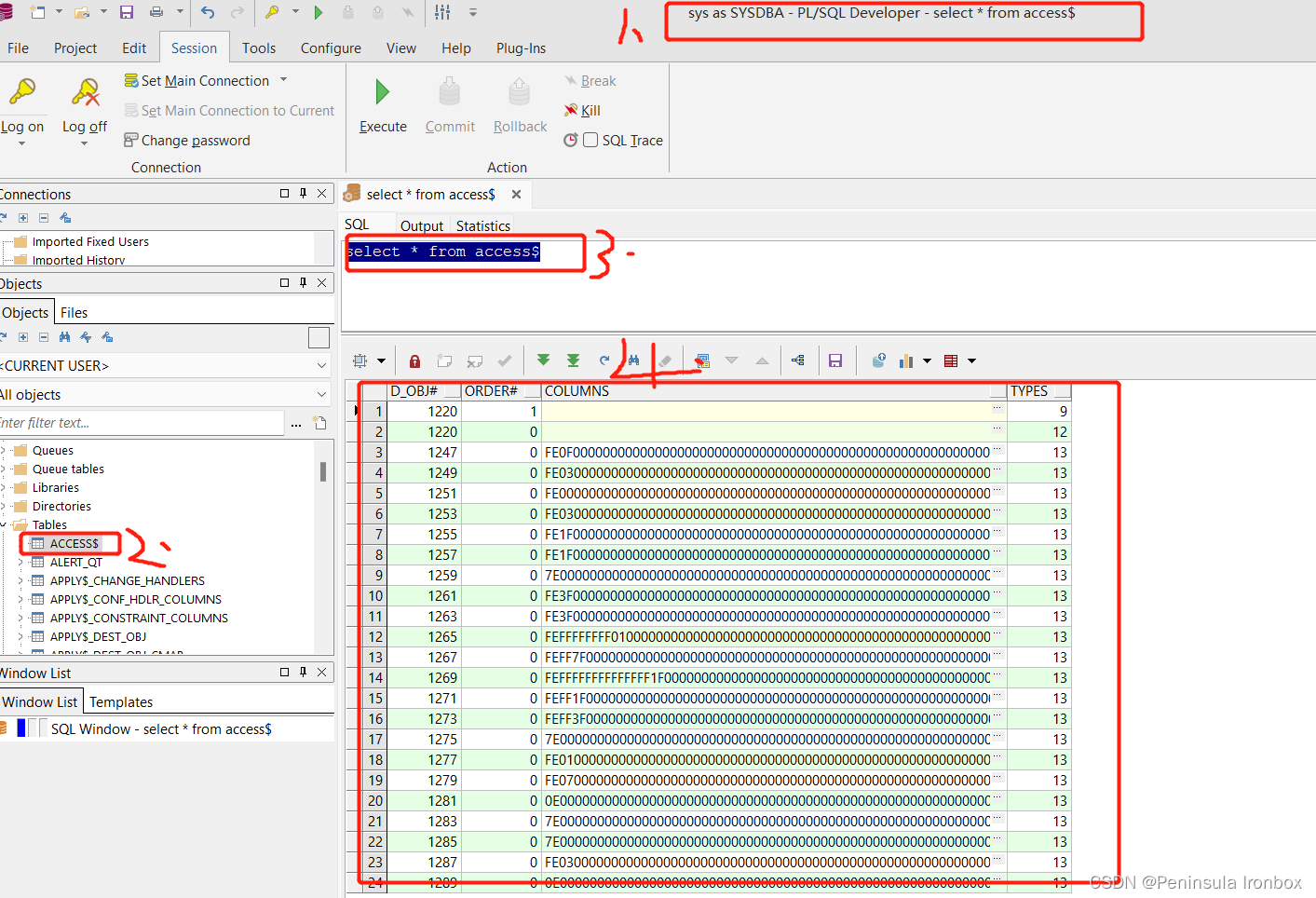Click Fetch next page green arrow
The width and height of the screenshot is (1316, 898).
coord(543,361)
